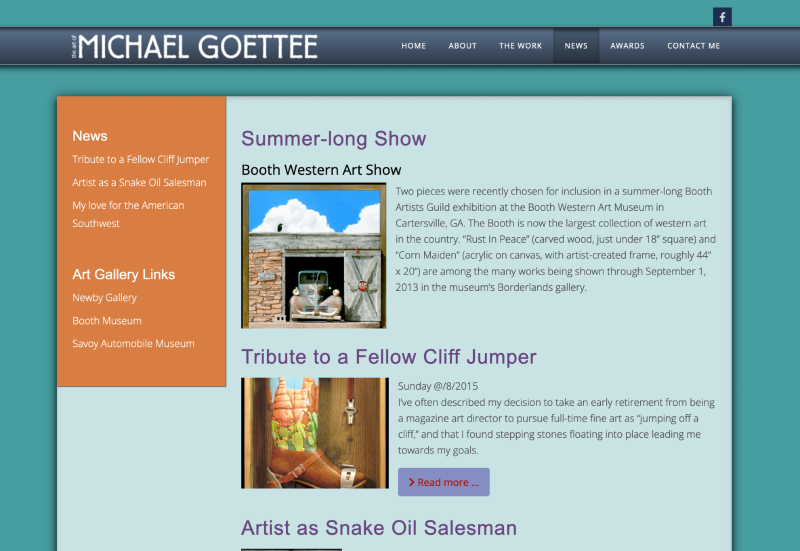Click the Rust In Peace barn artwork thumbnail
800x551 pixels.
[x=314, y=256]
